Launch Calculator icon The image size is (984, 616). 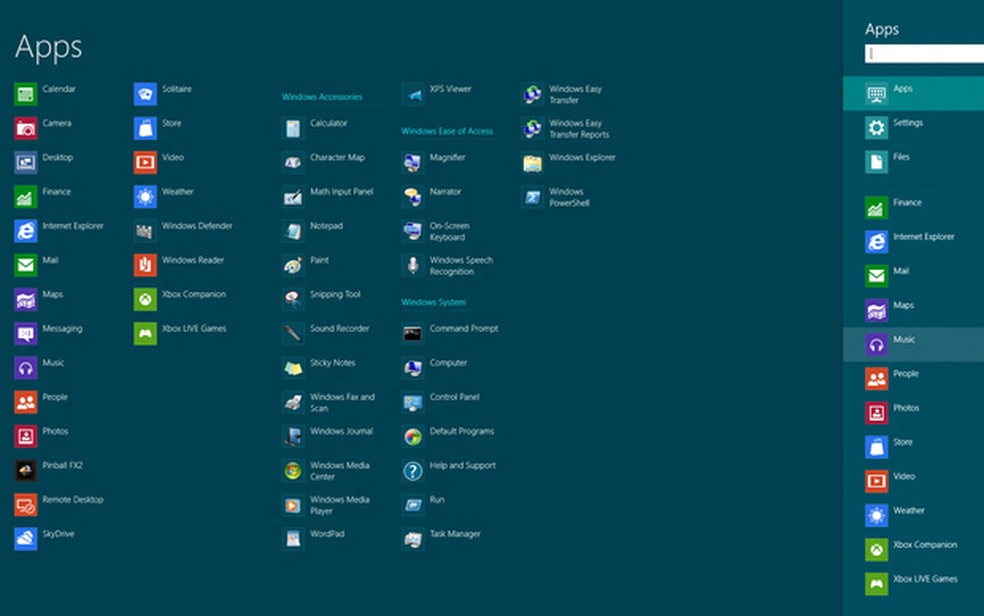(293, 129)
